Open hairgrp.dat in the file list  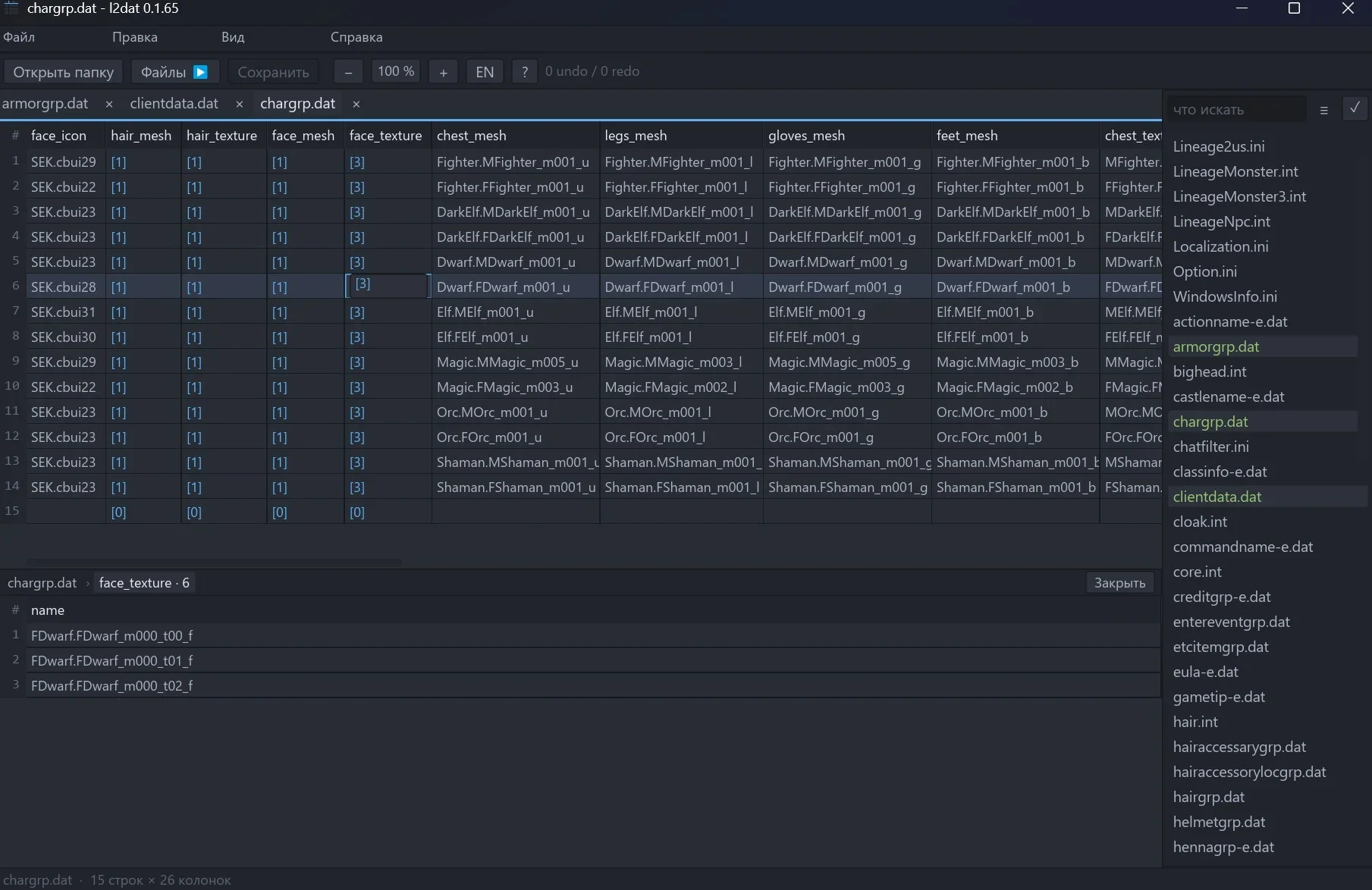1209,797
